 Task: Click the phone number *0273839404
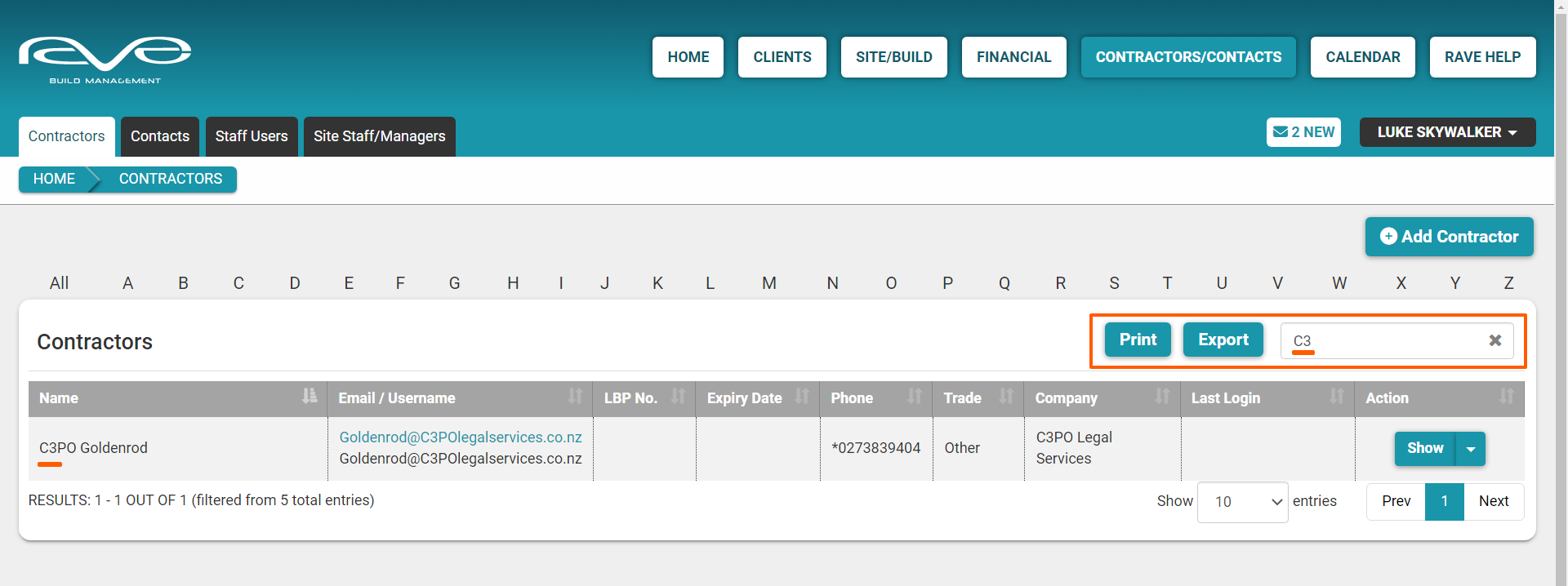[875, 448]
